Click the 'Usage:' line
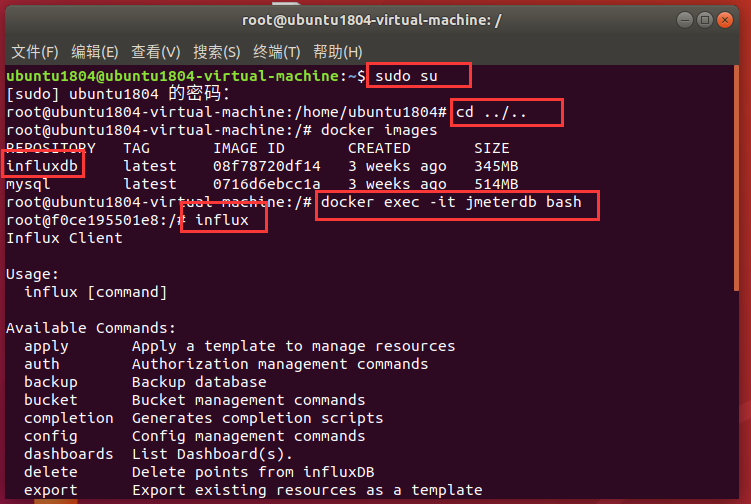The image size is (751, 504). (x=33, y=274)
